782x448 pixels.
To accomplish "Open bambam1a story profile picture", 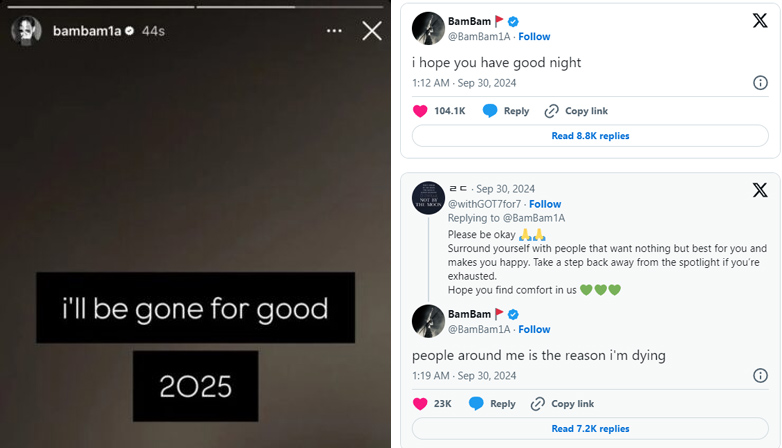I will 26,31.
